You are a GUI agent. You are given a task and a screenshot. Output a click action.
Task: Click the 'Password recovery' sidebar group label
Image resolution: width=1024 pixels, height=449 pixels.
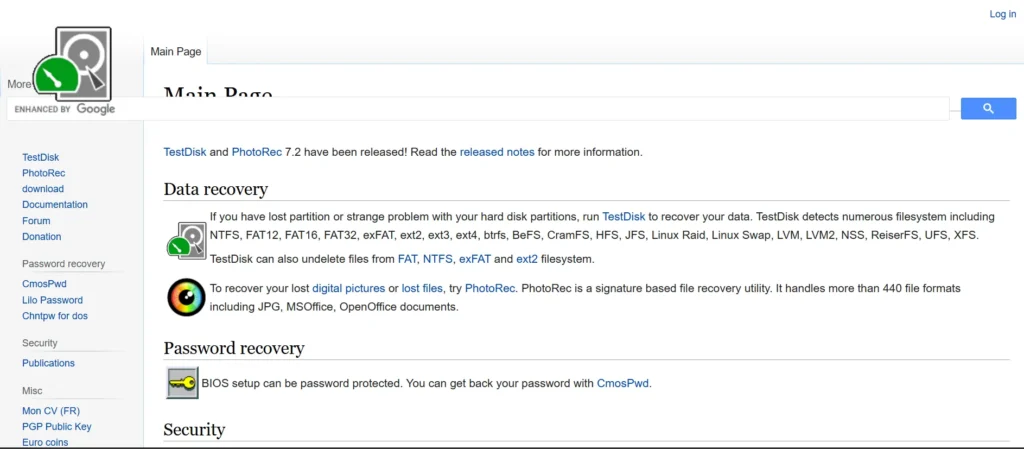tap(63, 264)
